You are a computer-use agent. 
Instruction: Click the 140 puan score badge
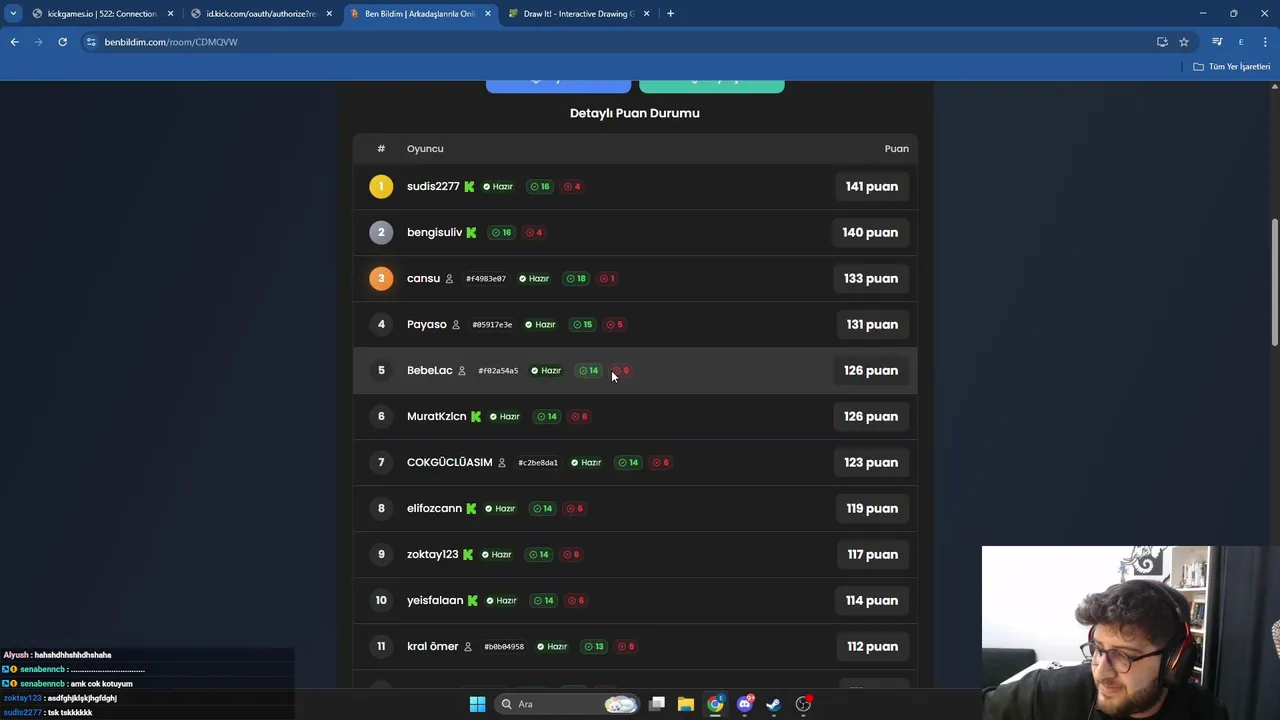point(870,232)
